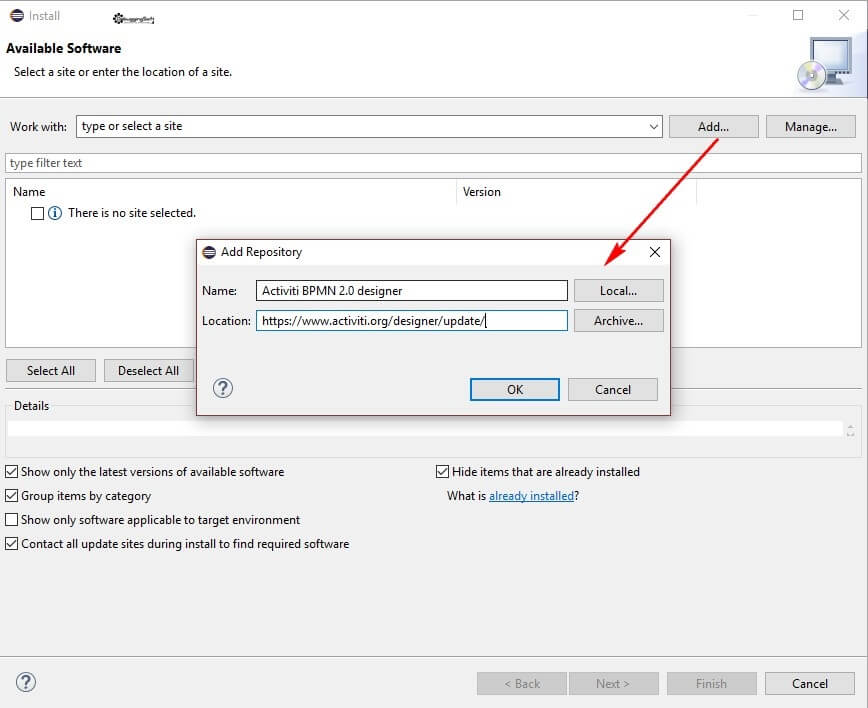Focus the repository Name field
The width and height of the screenshot is (868, 708).
412,291
